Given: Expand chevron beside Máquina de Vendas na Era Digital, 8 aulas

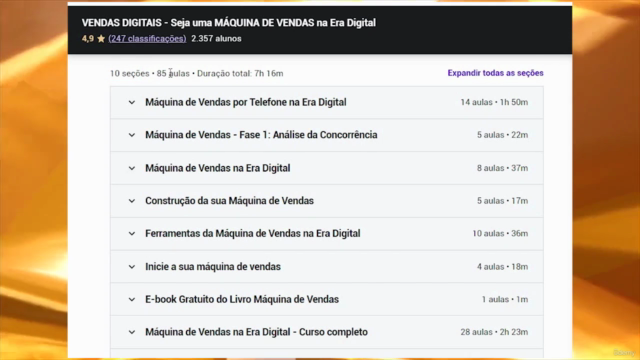Looking at the screenshot, I should (131, 168).
